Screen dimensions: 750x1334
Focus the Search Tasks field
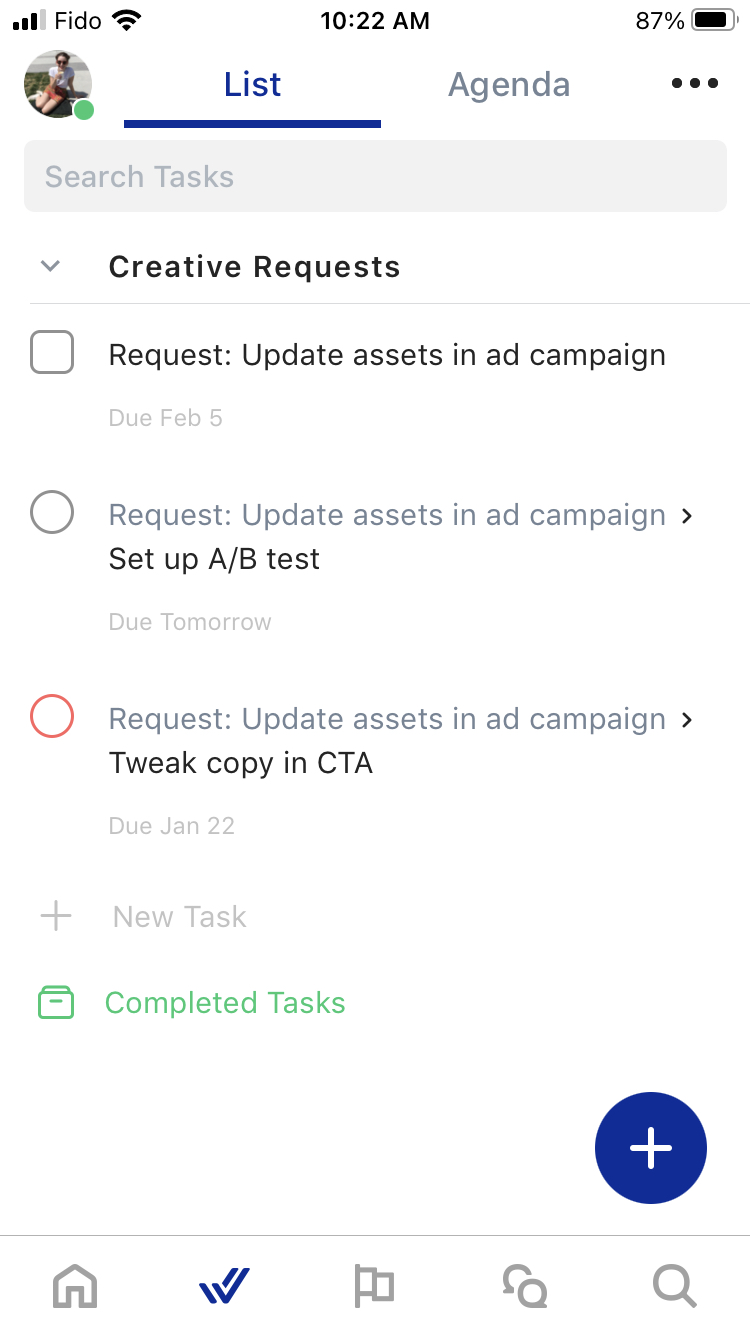(x=375, y=176)
